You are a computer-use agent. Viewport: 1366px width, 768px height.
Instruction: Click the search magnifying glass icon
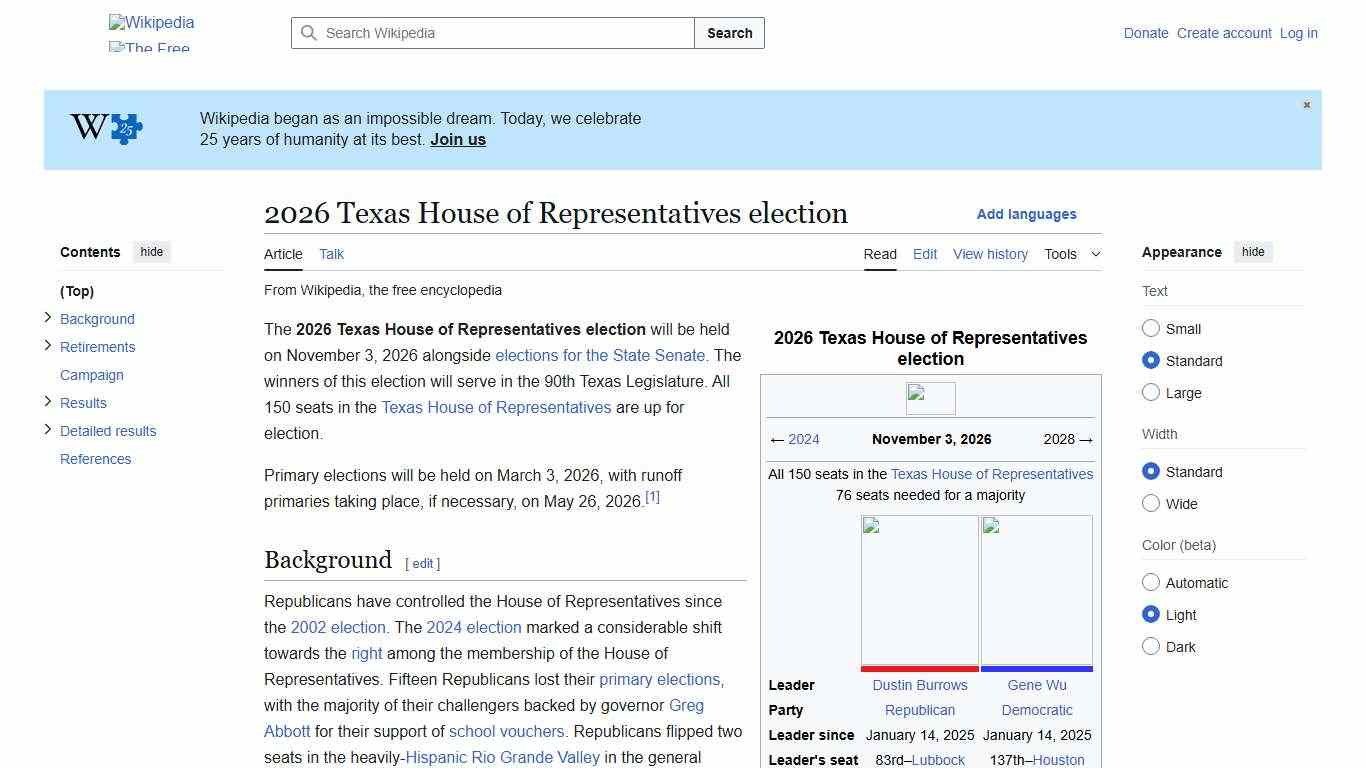point(310,33)
